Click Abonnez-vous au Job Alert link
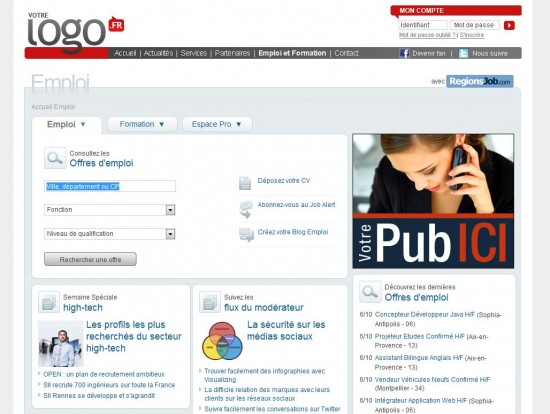The image size is (550, 414). tap(296, 205)
